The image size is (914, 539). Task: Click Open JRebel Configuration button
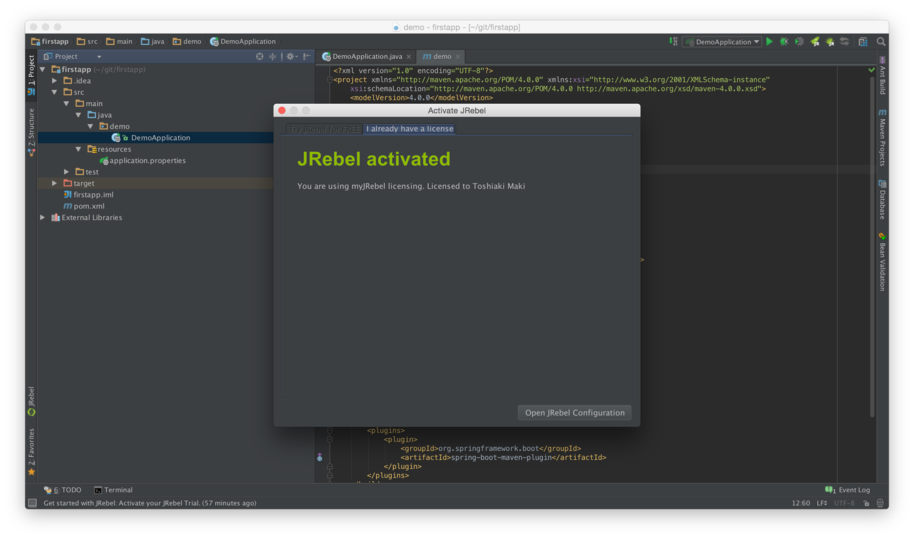(574, 412)
